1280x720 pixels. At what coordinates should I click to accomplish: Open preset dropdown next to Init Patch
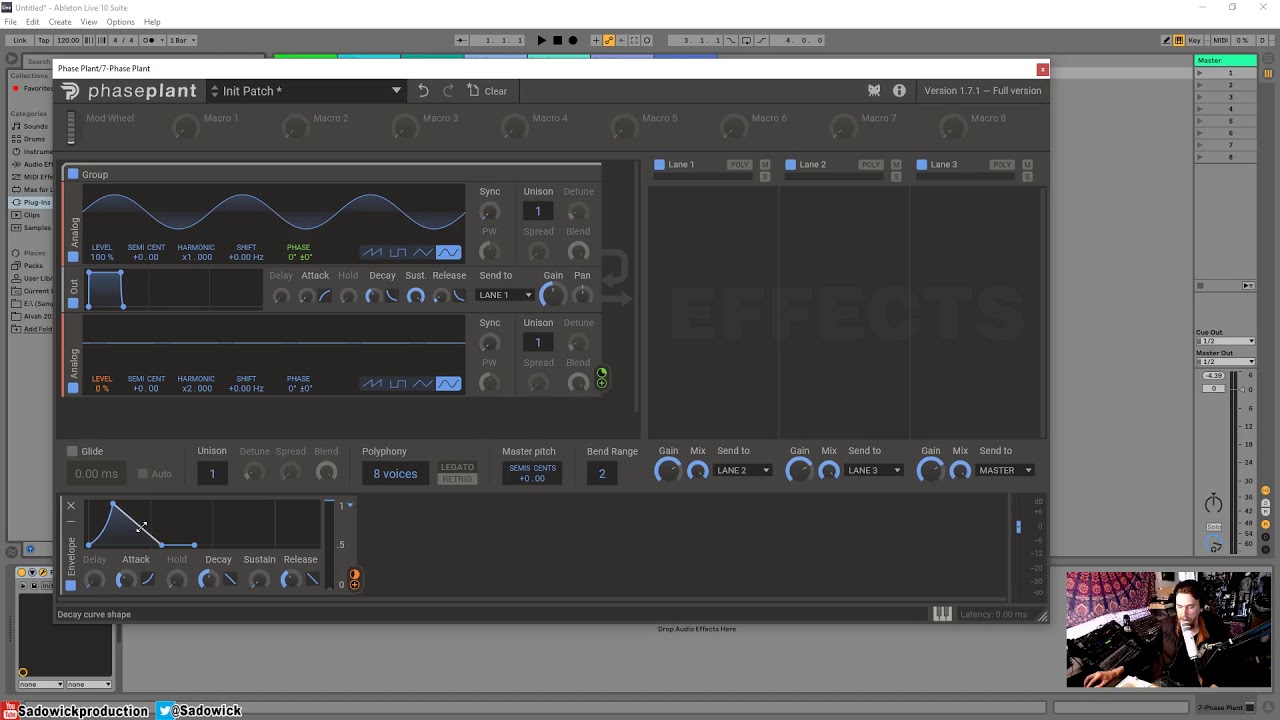[x=396, y=91]
